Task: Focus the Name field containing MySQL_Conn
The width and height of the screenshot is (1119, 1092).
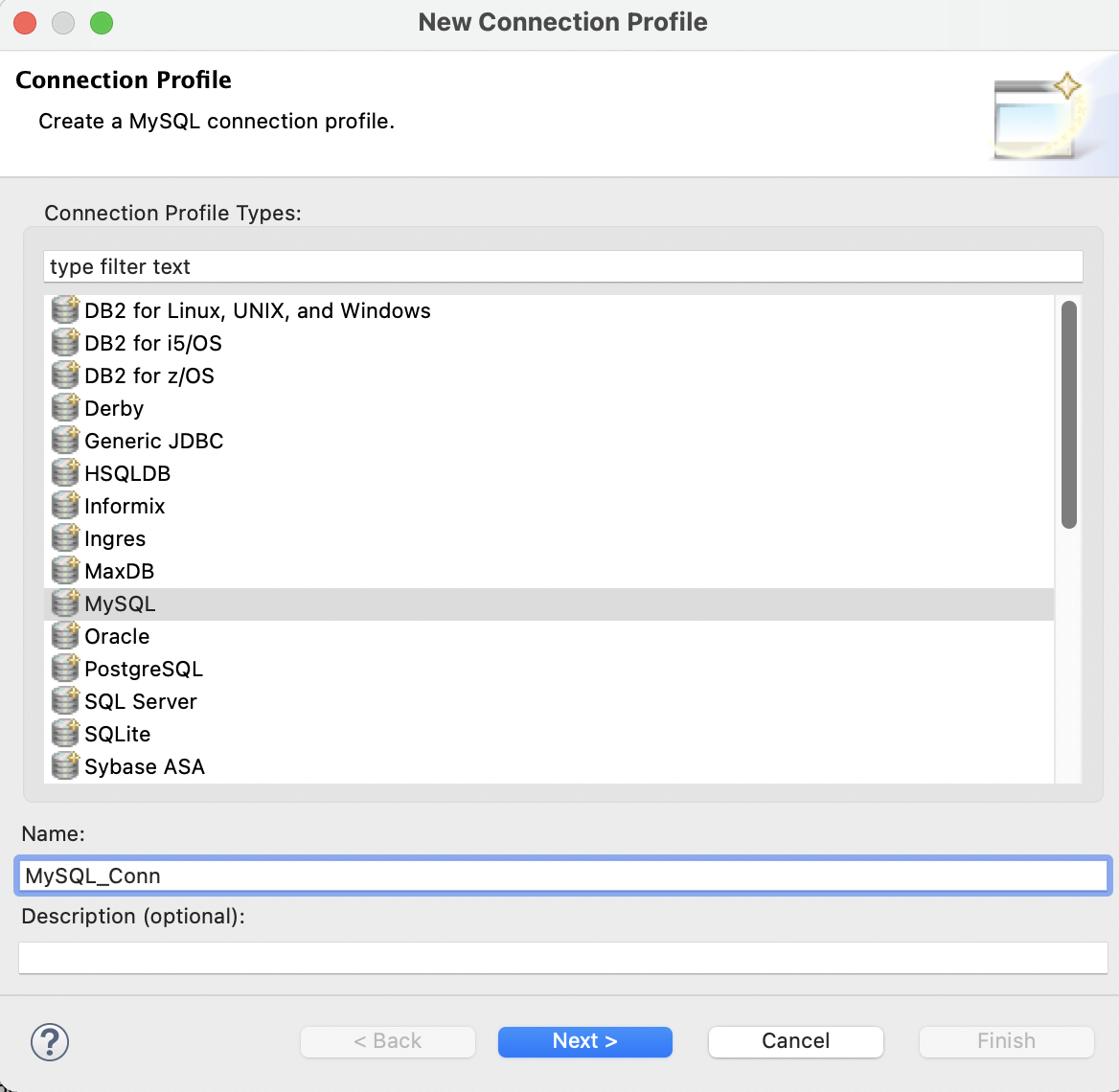Action: pyautogui.click(x=563, y=876)
